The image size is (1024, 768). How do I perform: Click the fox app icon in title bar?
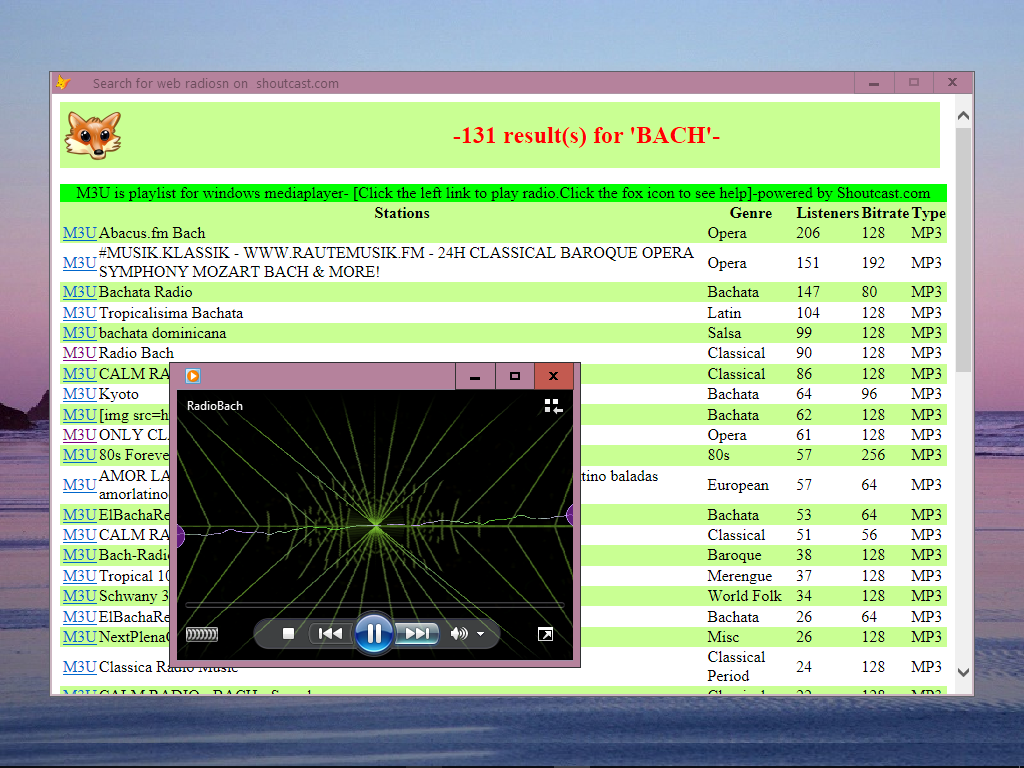pos(63,83)
